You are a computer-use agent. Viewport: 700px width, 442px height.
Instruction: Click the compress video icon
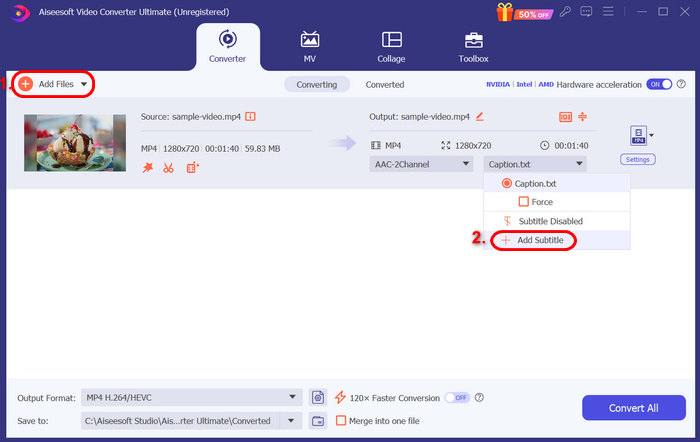click(x=583, y=117)
